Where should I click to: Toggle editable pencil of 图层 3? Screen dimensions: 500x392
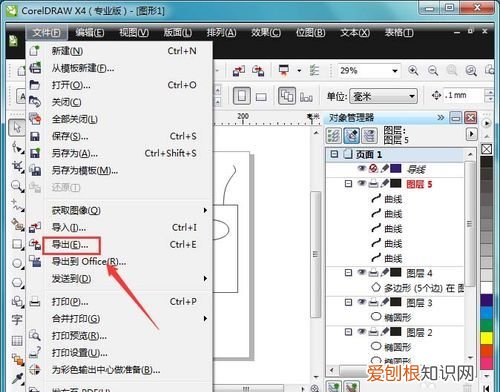coord(384,302)
